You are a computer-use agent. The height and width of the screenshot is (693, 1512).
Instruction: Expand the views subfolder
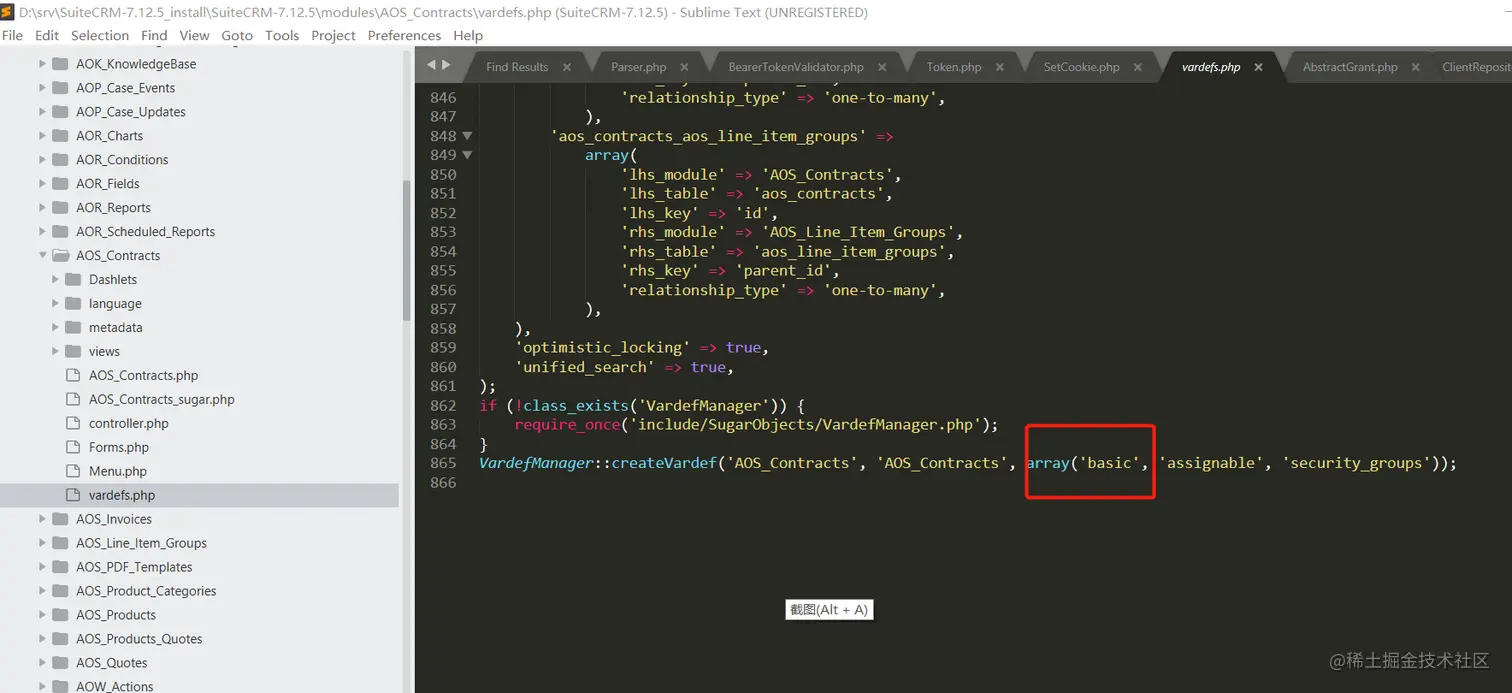pyautogui.click(x=56, y=352)
